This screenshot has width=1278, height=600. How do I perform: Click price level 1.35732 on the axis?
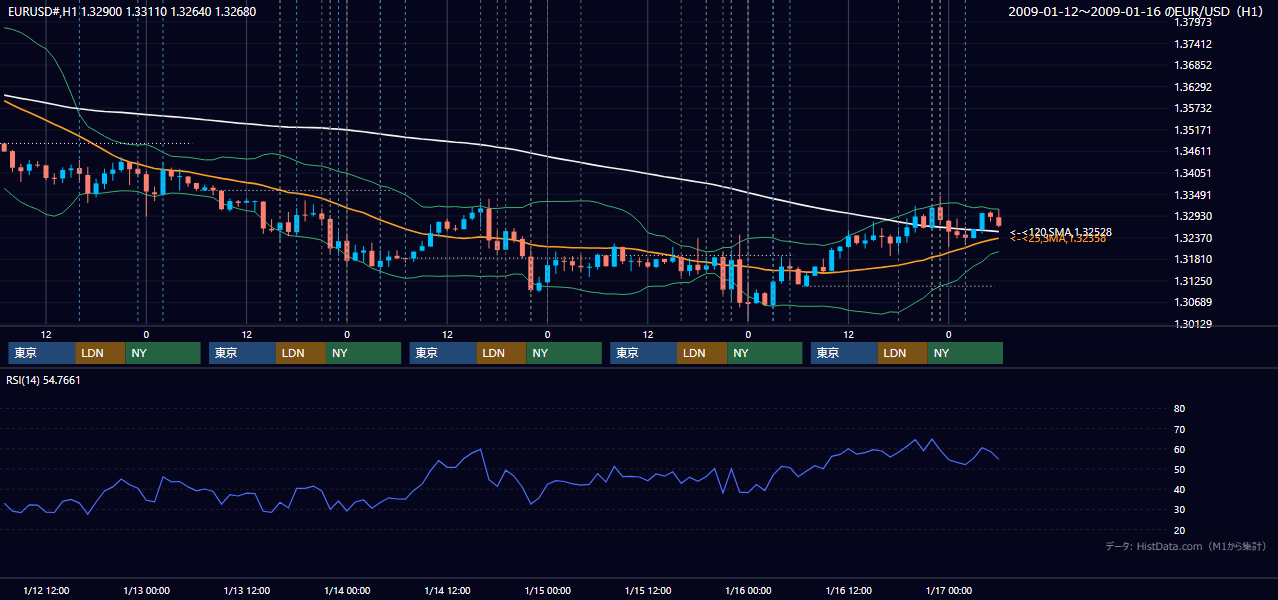1193,108
